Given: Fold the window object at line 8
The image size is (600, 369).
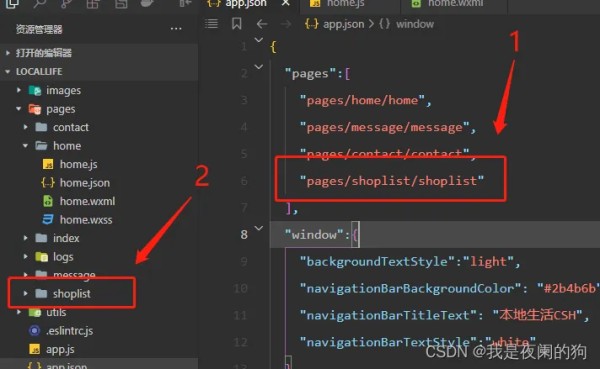Looking at the screenshot, I should (x=259, y=229).
